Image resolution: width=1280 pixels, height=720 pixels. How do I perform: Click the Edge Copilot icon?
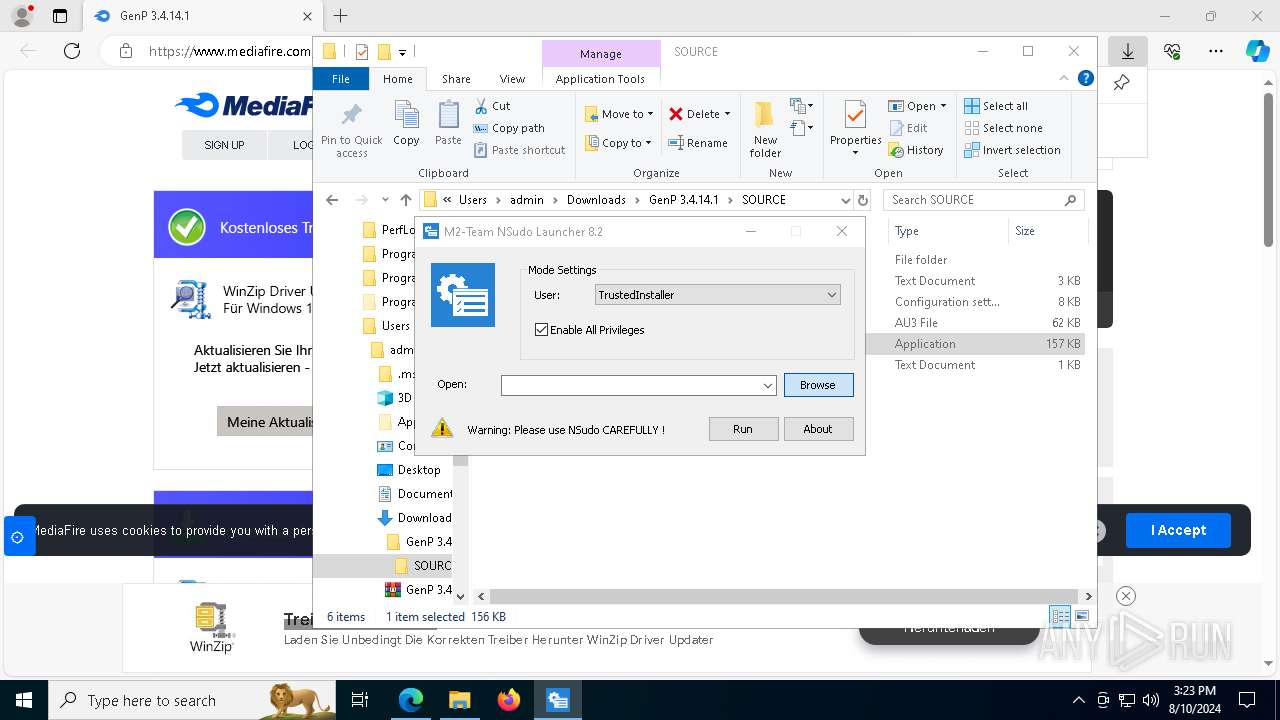tap(1257, 51)
